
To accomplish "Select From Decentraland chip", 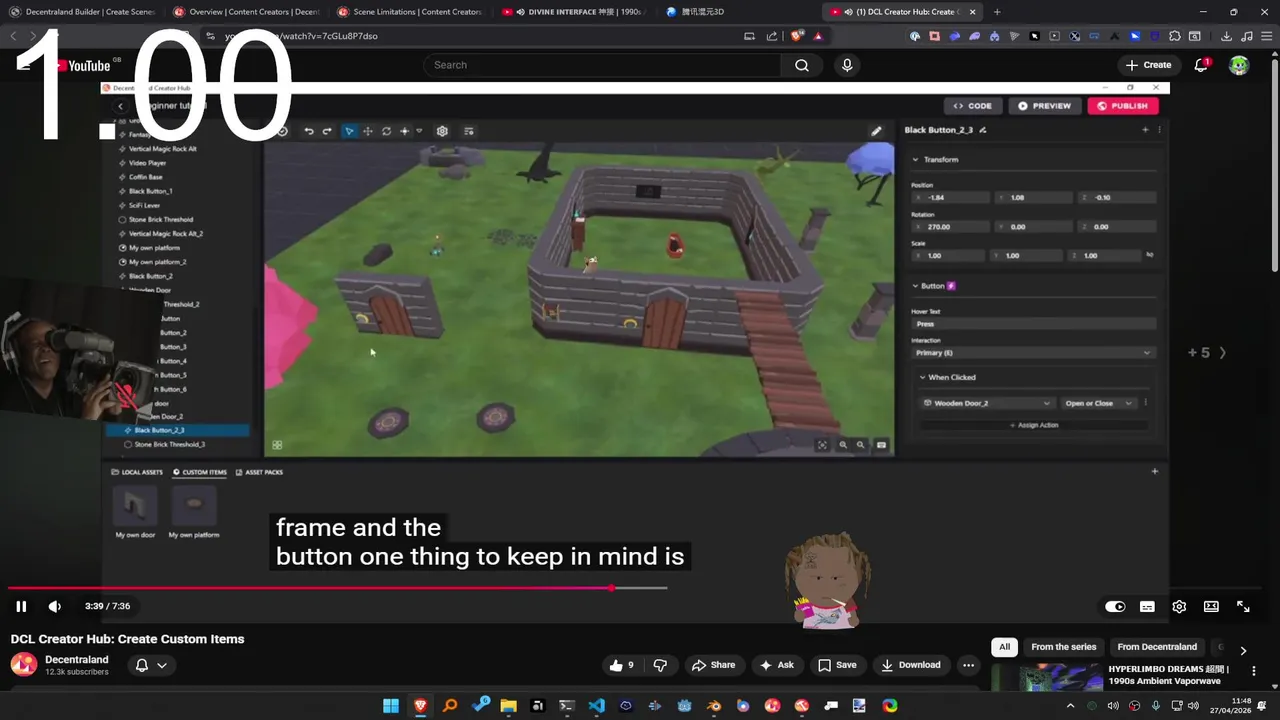I will click(1157, 647).
